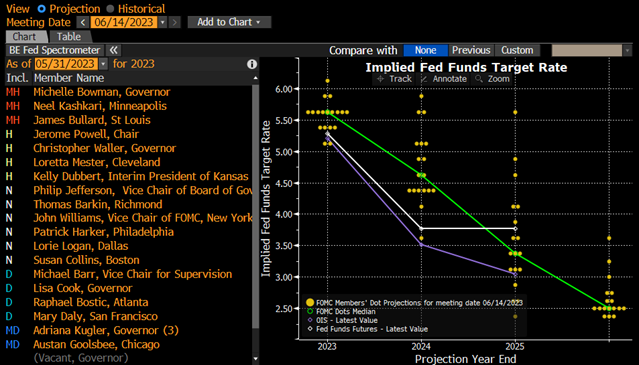Select Patrick Harker, Philadelphia row

(x=129, y=232)
